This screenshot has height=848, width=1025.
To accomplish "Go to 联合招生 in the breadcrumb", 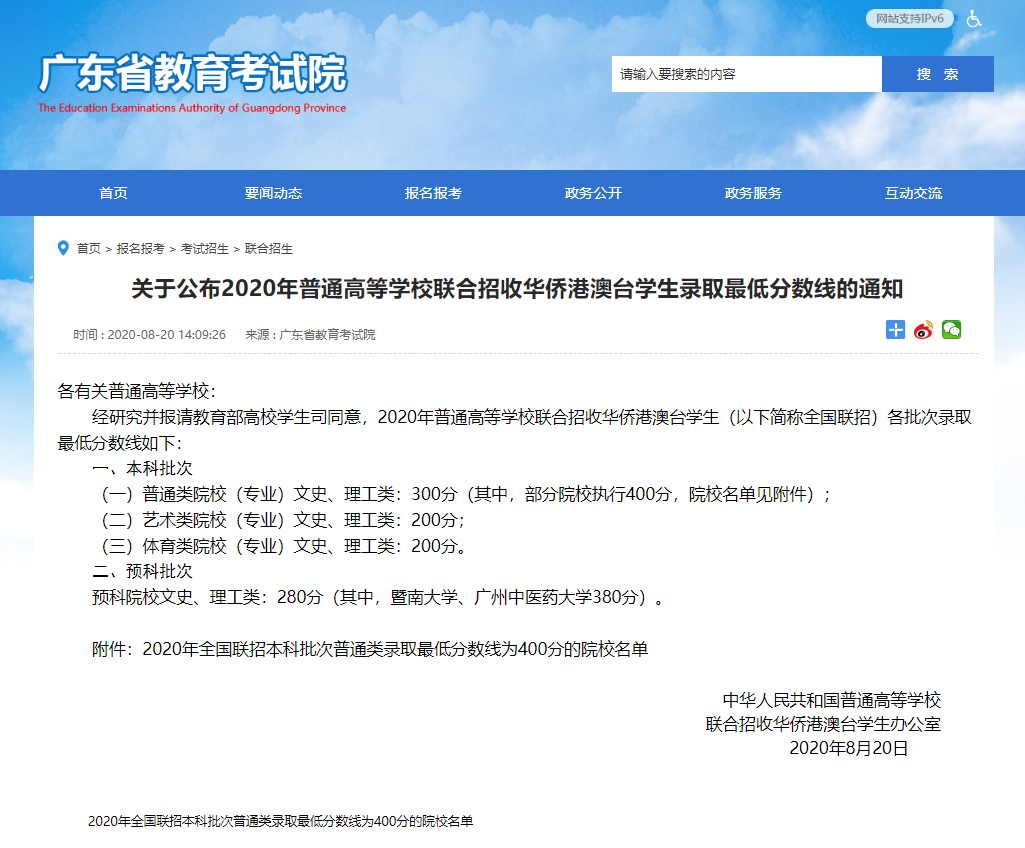I will 269,248.
